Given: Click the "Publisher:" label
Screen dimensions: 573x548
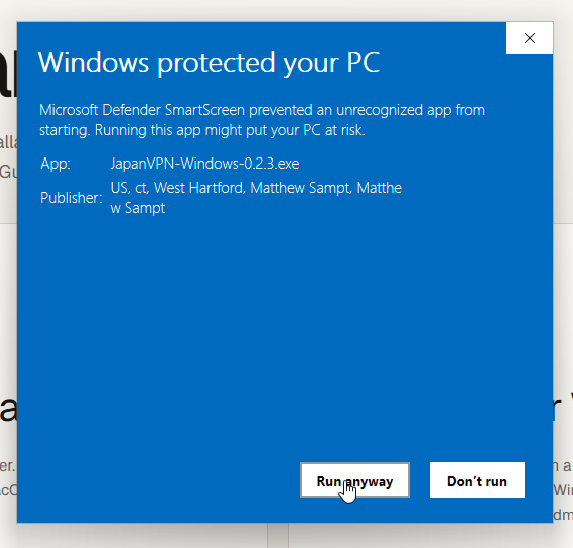Looking at the screenshot, I should point(71,198).
